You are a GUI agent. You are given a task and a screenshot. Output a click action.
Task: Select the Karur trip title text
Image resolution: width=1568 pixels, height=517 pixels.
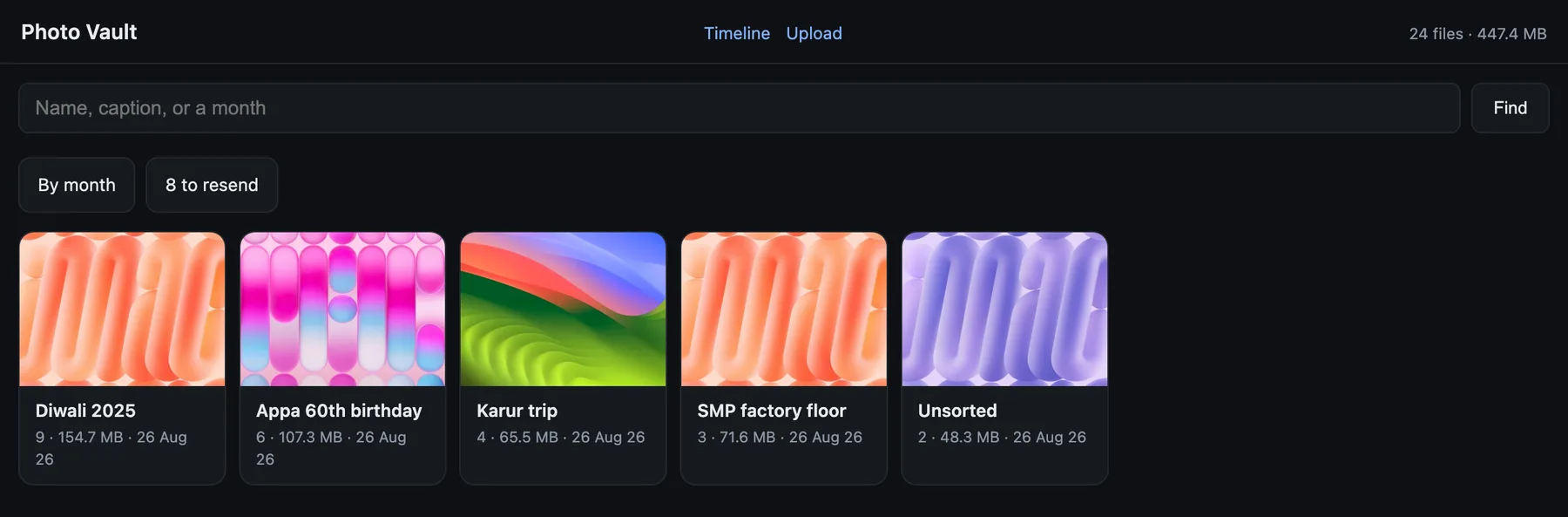517,411
